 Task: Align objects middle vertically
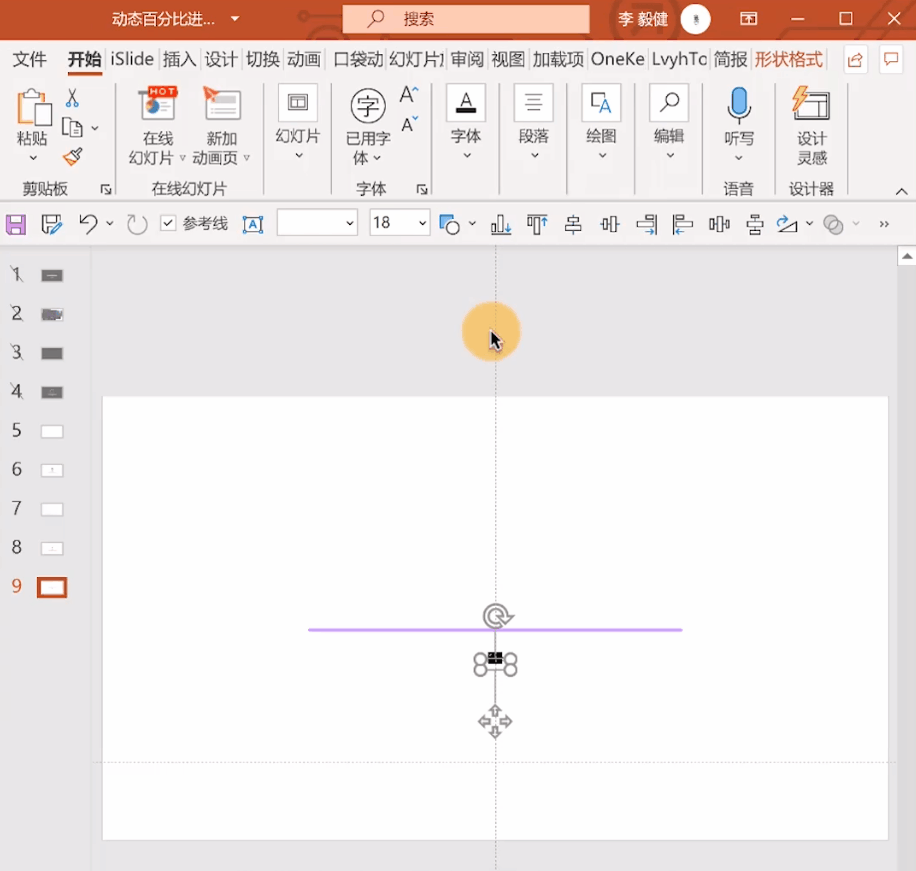610,224
